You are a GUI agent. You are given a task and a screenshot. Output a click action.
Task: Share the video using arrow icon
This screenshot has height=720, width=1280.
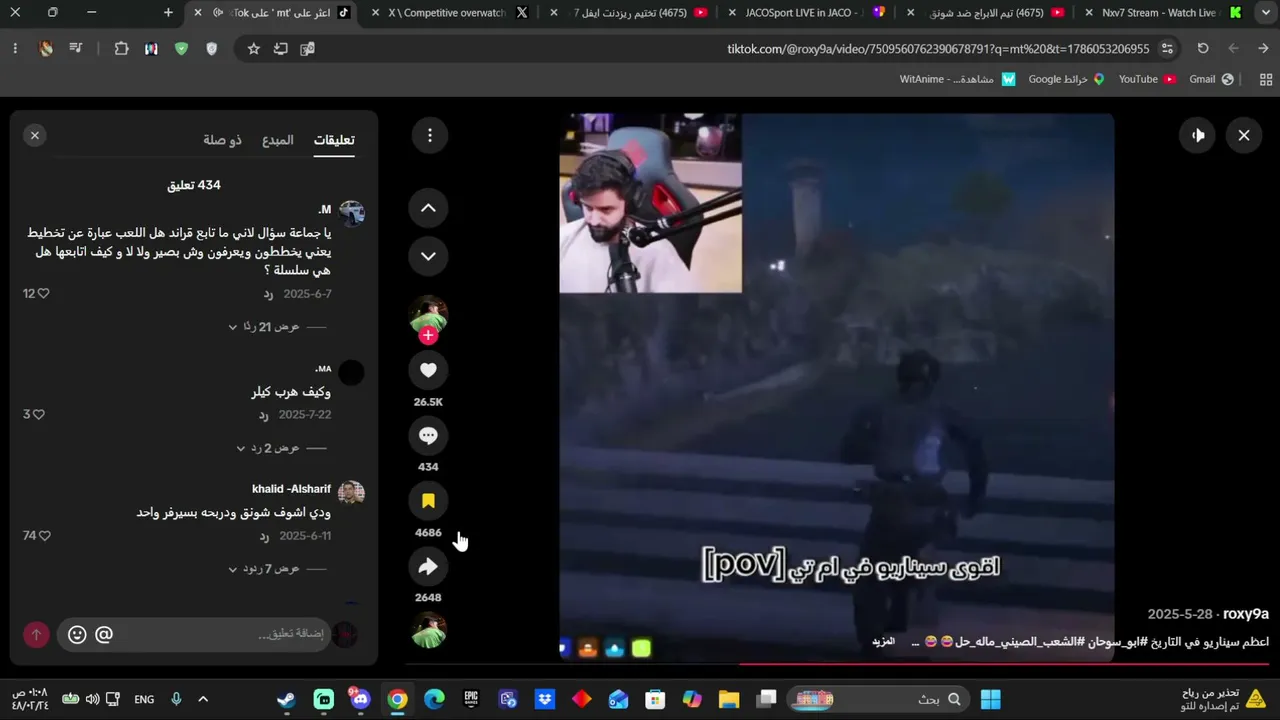pyautogui.click(x=428, y=567)
